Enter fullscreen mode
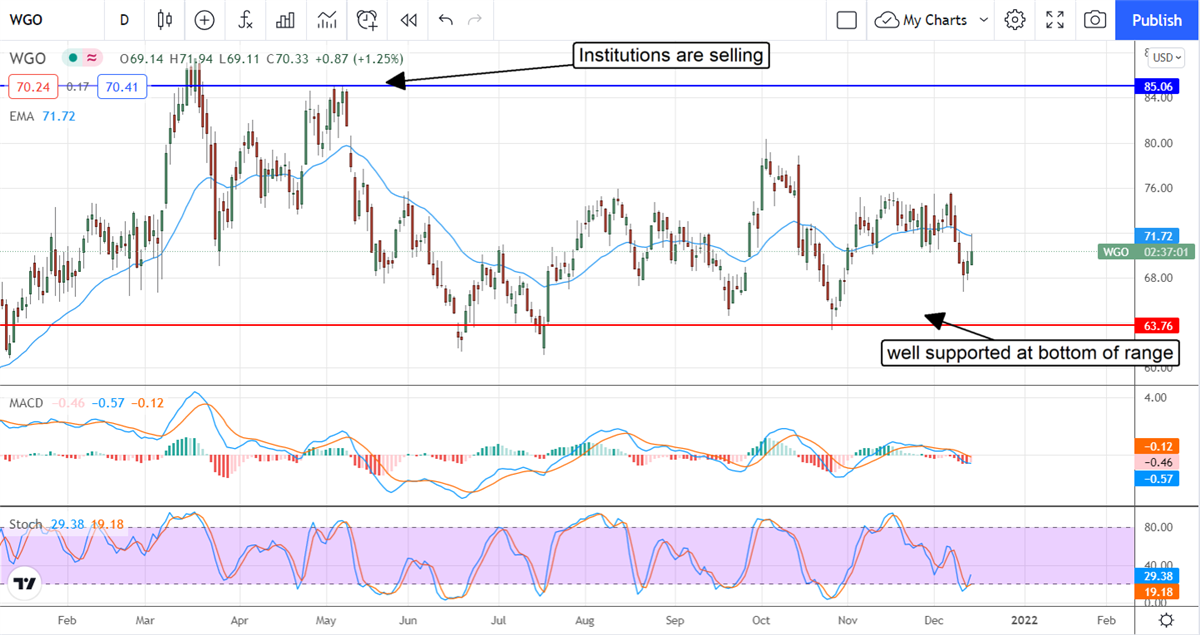Viewport: 1200px width, 635px height. (1055, 20)
